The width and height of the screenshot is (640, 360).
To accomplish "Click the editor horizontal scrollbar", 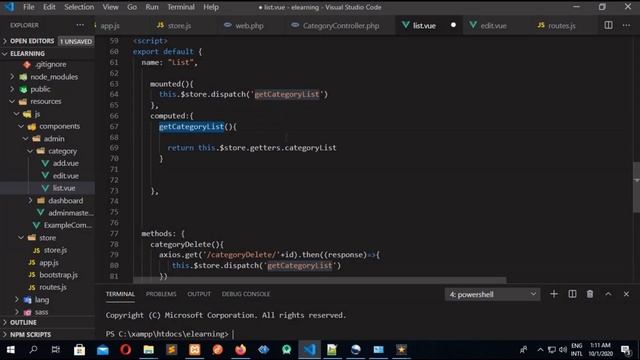I will coord(320,280).
